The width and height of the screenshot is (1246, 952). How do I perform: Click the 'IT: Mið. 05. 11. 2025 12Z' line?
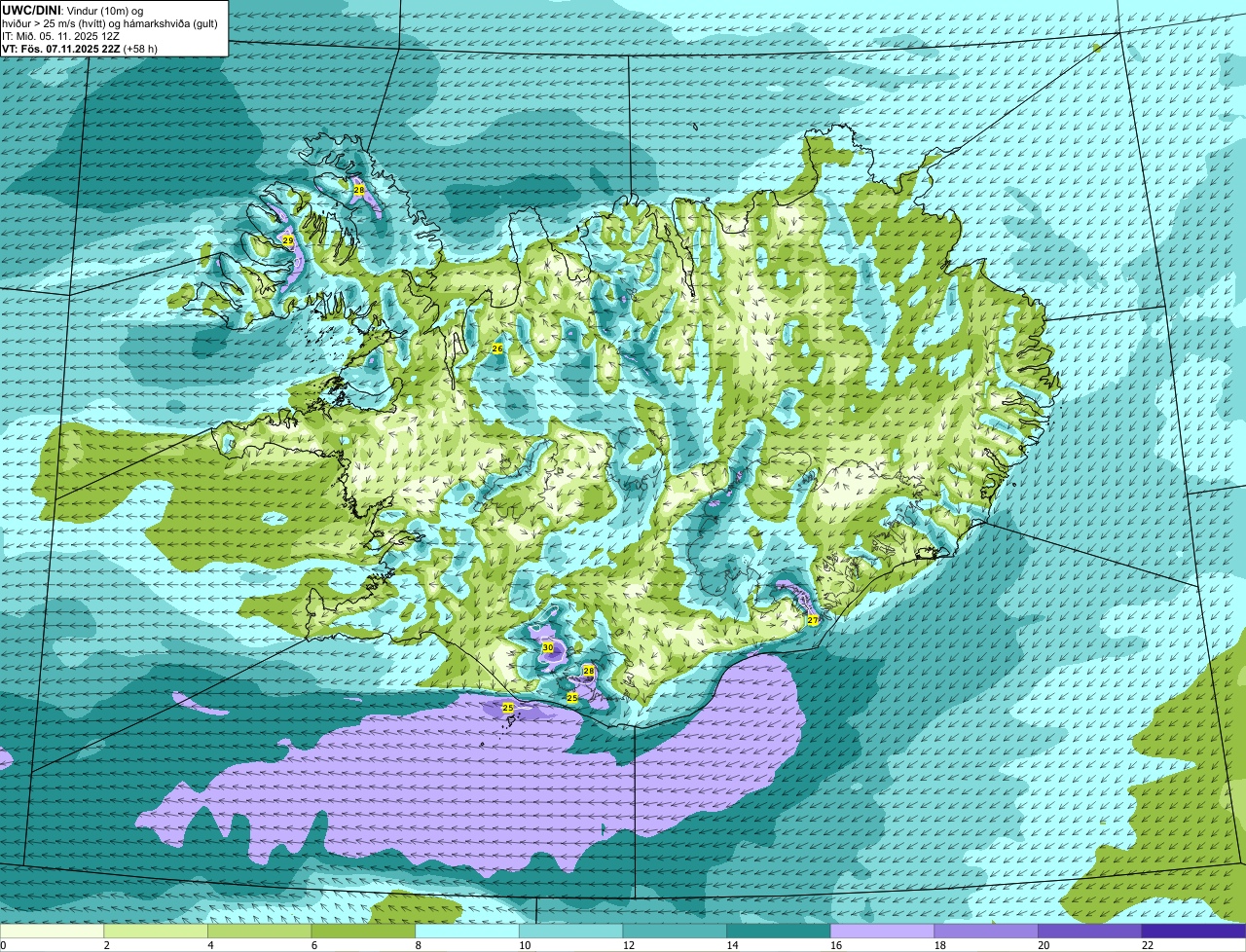[61, 36]
